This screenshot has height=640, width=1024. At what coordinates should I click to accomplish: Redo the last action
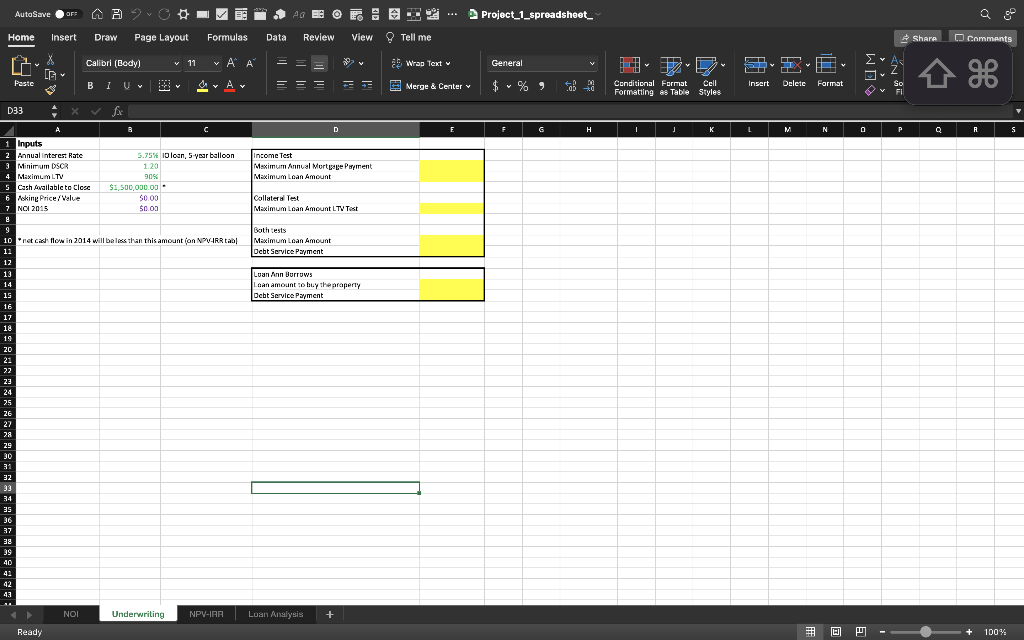tap(164, 14)
